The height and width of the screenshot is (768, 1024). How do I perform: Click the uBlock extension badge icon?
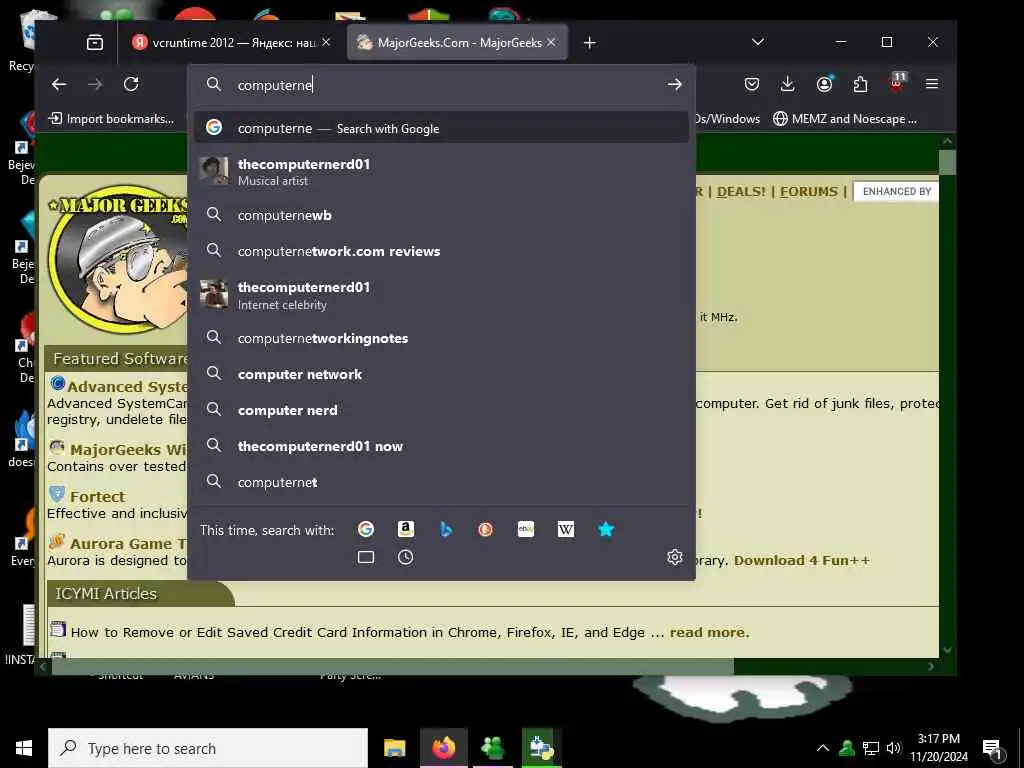897,83
